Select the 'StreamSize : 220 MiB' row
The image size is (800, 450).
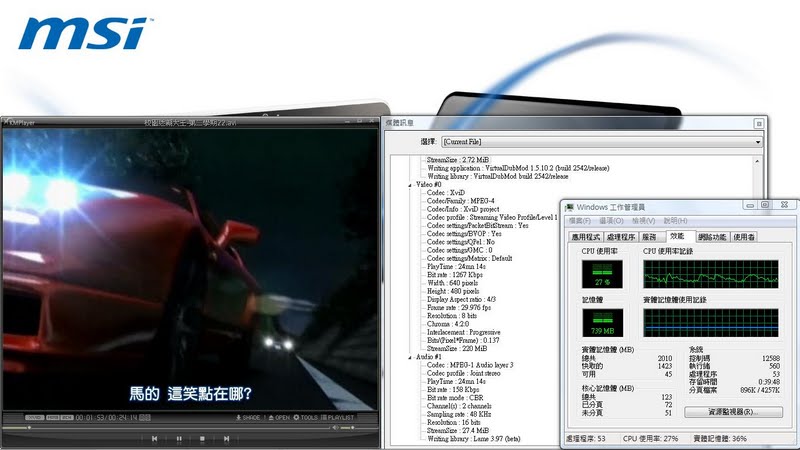[457, 348]
